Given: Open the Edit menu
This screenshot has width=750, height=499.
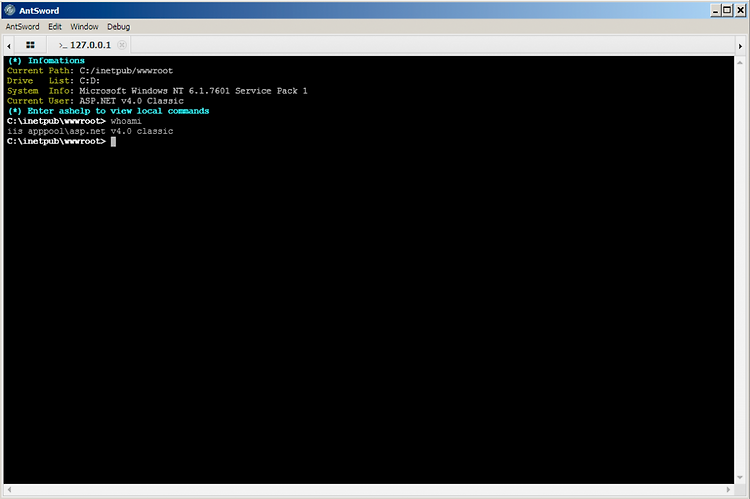Looking at the screenshot, I should 55,27.
